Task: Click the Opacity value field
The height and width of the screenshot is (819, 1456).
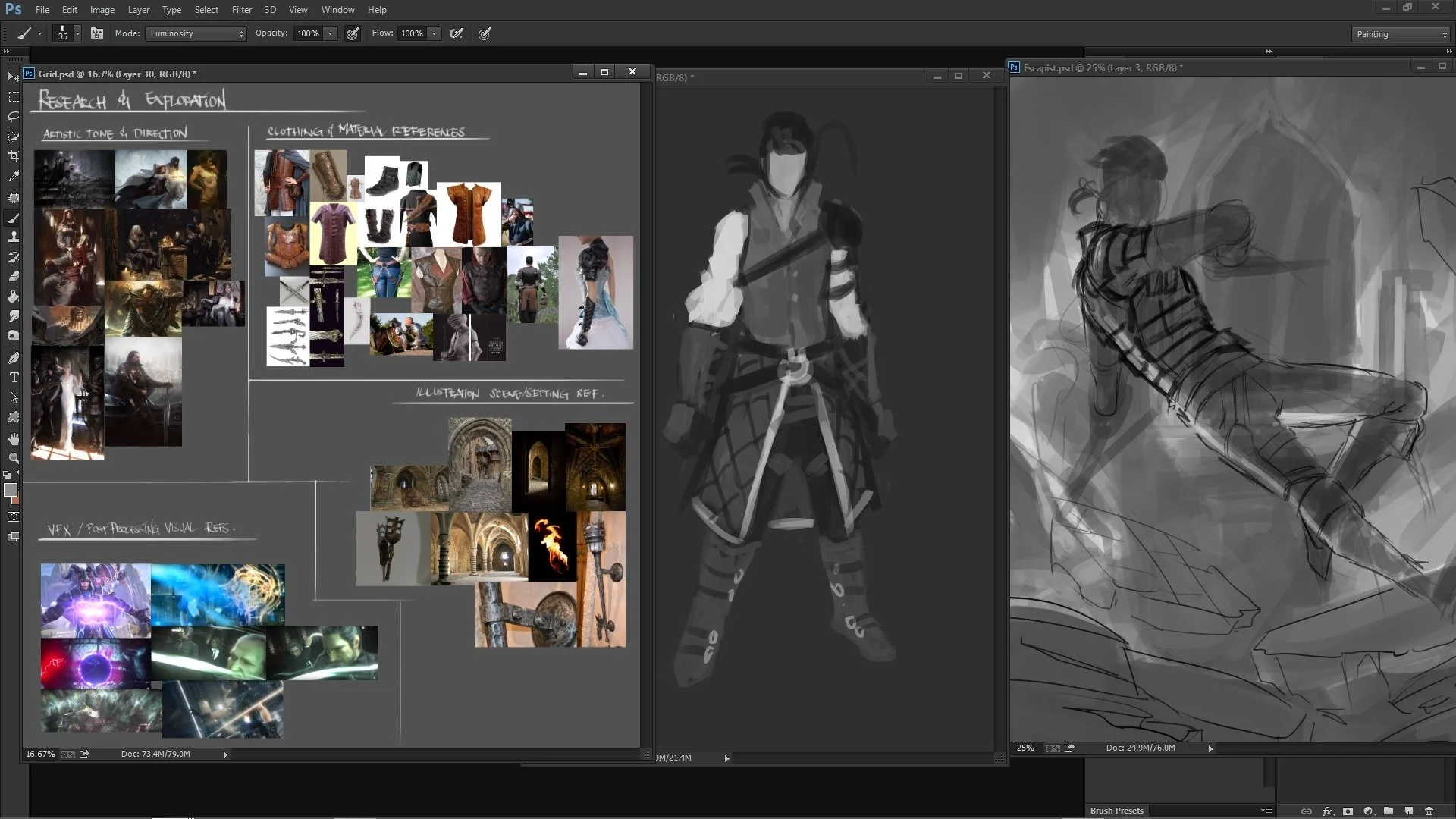Action: pyautogui.click(x=308, y=33)
